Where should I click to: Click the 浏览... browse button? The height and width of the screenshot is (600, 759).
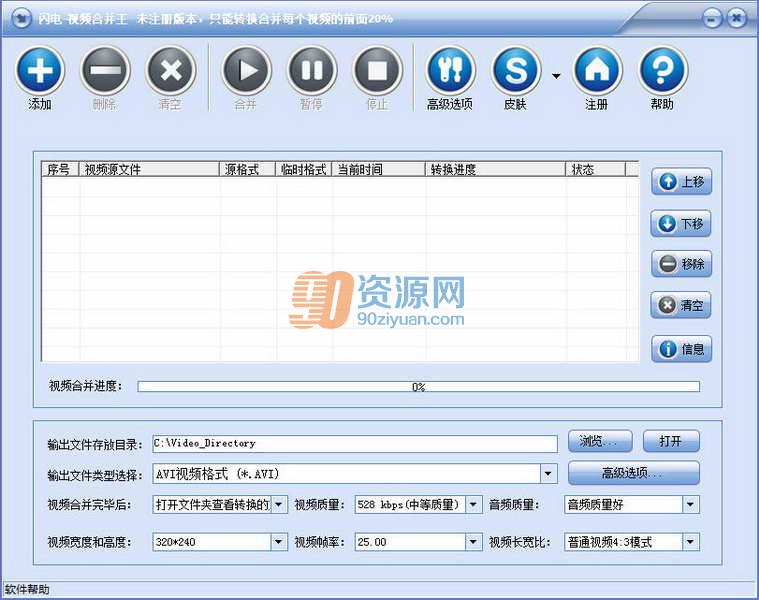tap(600, 441)
